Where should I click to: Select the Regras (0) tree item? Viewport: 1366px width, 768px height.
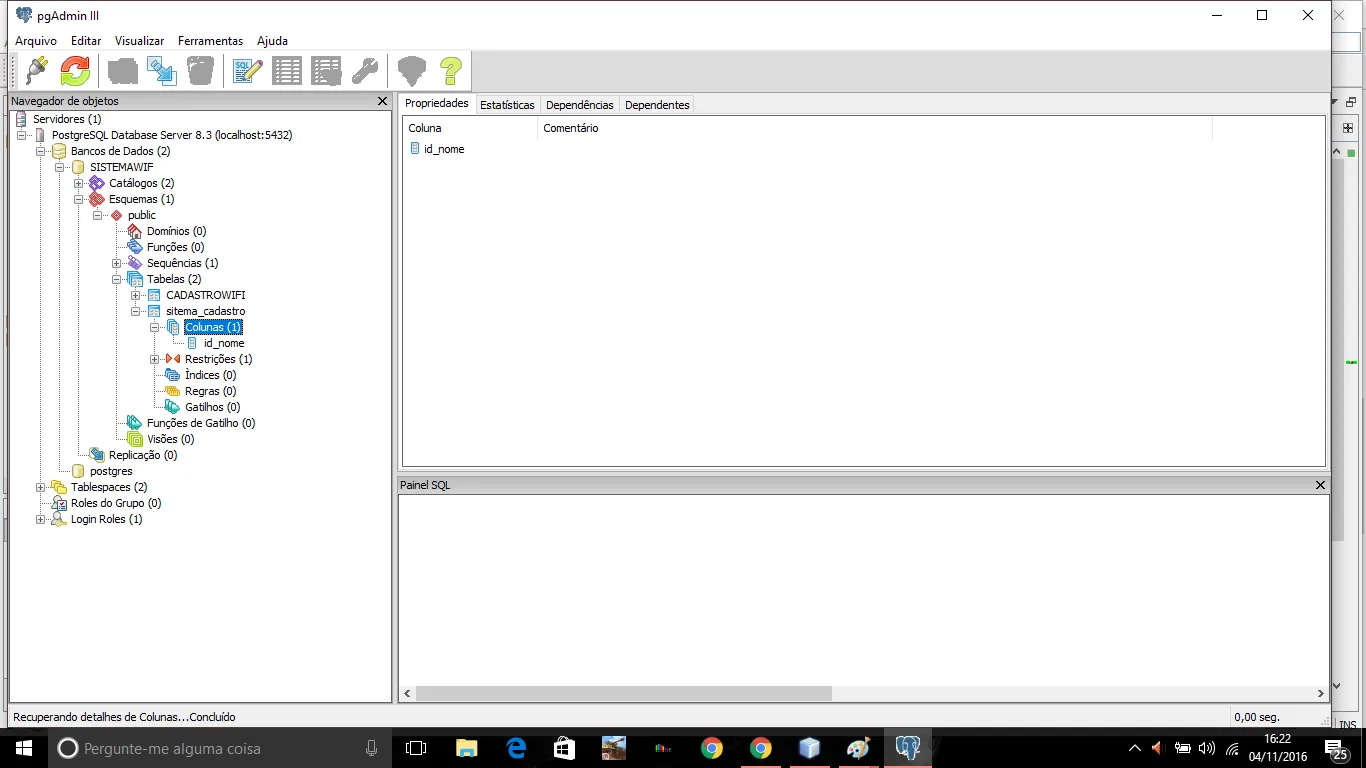pyautogui.click(x=210, y=391)
